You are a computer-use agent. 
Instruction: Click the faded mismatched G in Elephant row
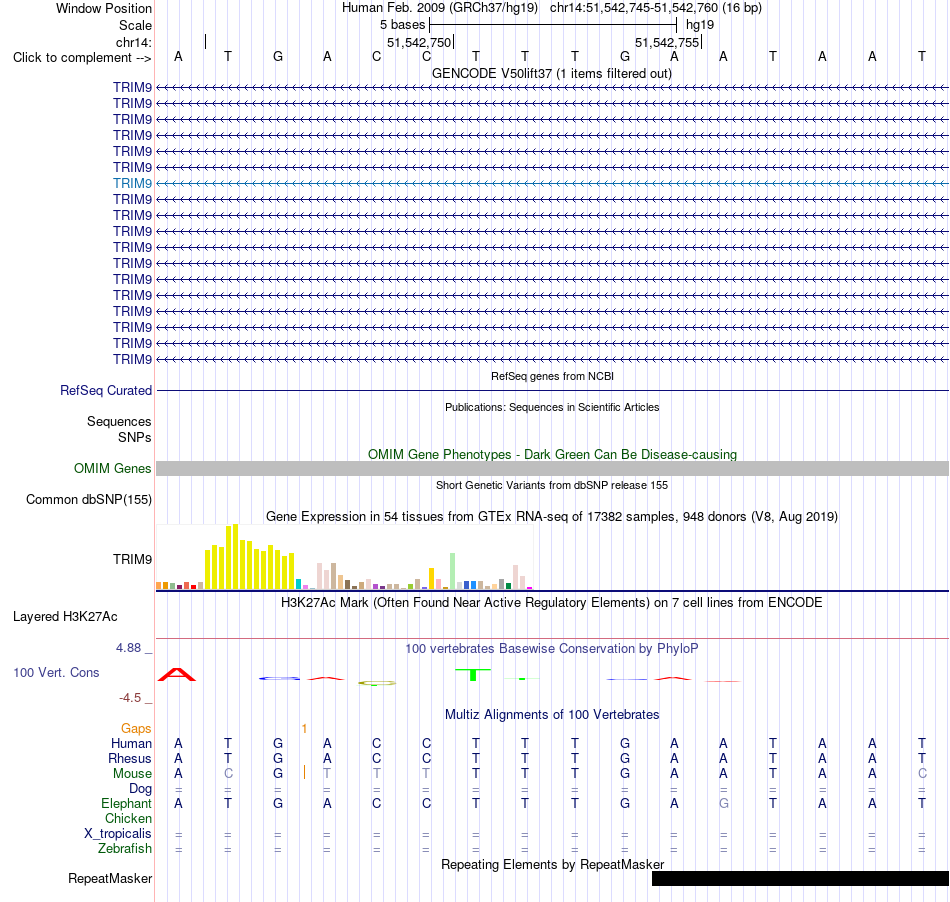(x=723, y=803)
